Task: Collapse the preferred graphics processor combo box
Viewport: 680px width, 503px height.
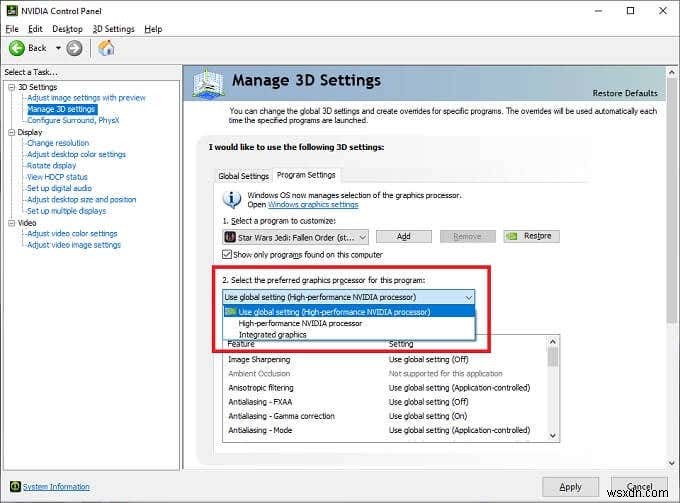Action: pos(349,297)
